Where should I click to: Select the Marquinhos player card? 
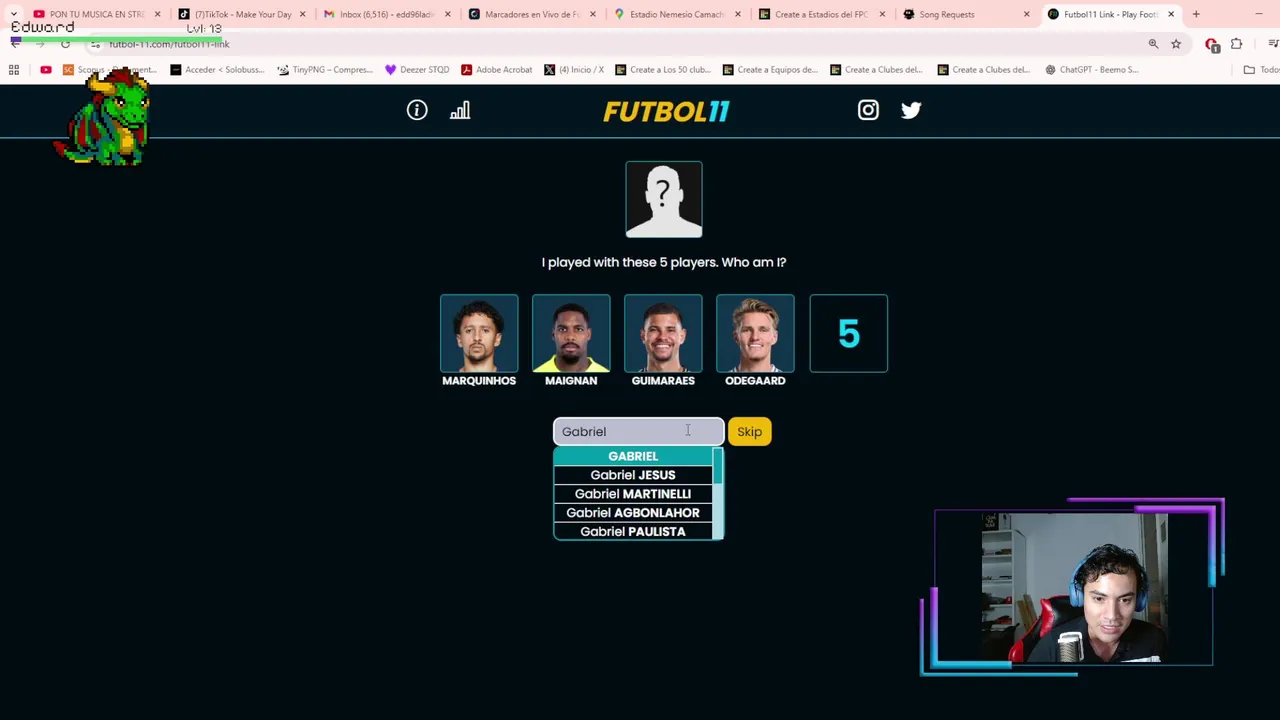479,340
